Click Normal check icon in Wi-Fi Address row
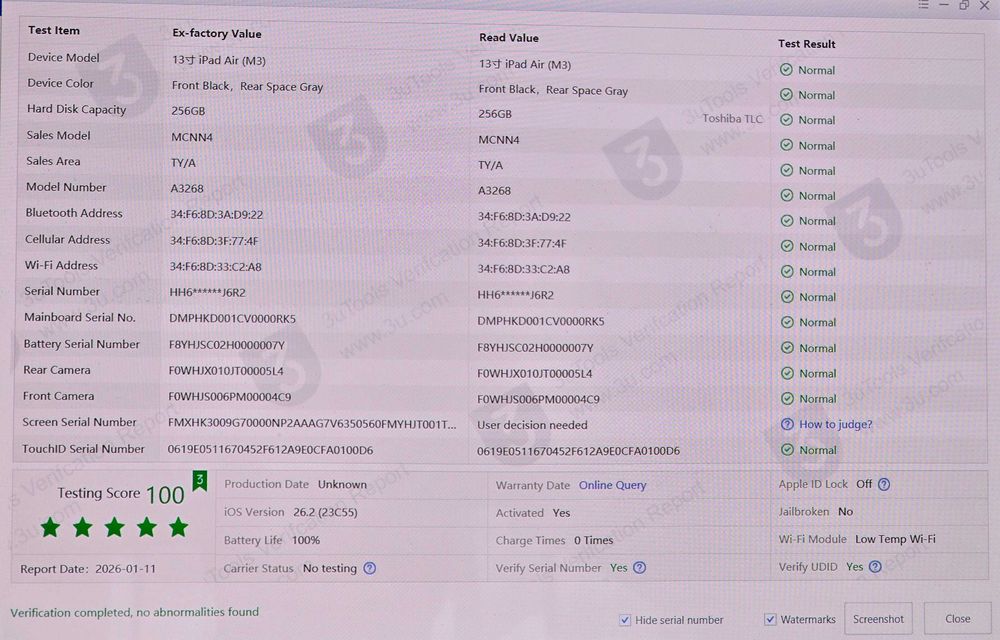1000x640 pixels. pos(787,272)
